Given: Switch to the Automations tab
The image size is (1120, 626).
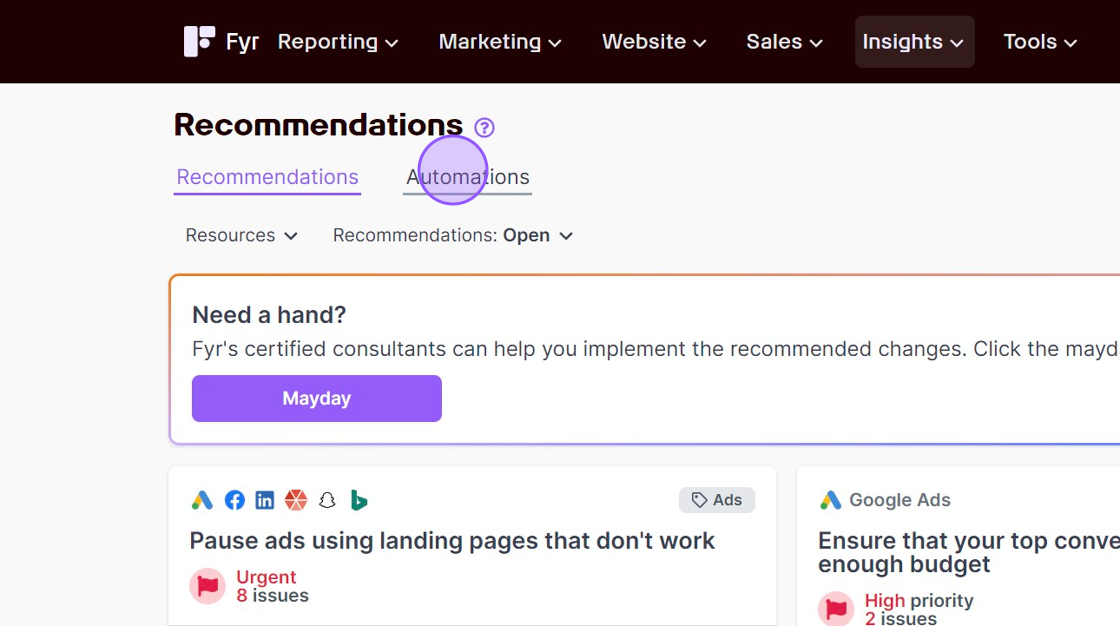Looking at the screenshot, I should click(468, 177).
